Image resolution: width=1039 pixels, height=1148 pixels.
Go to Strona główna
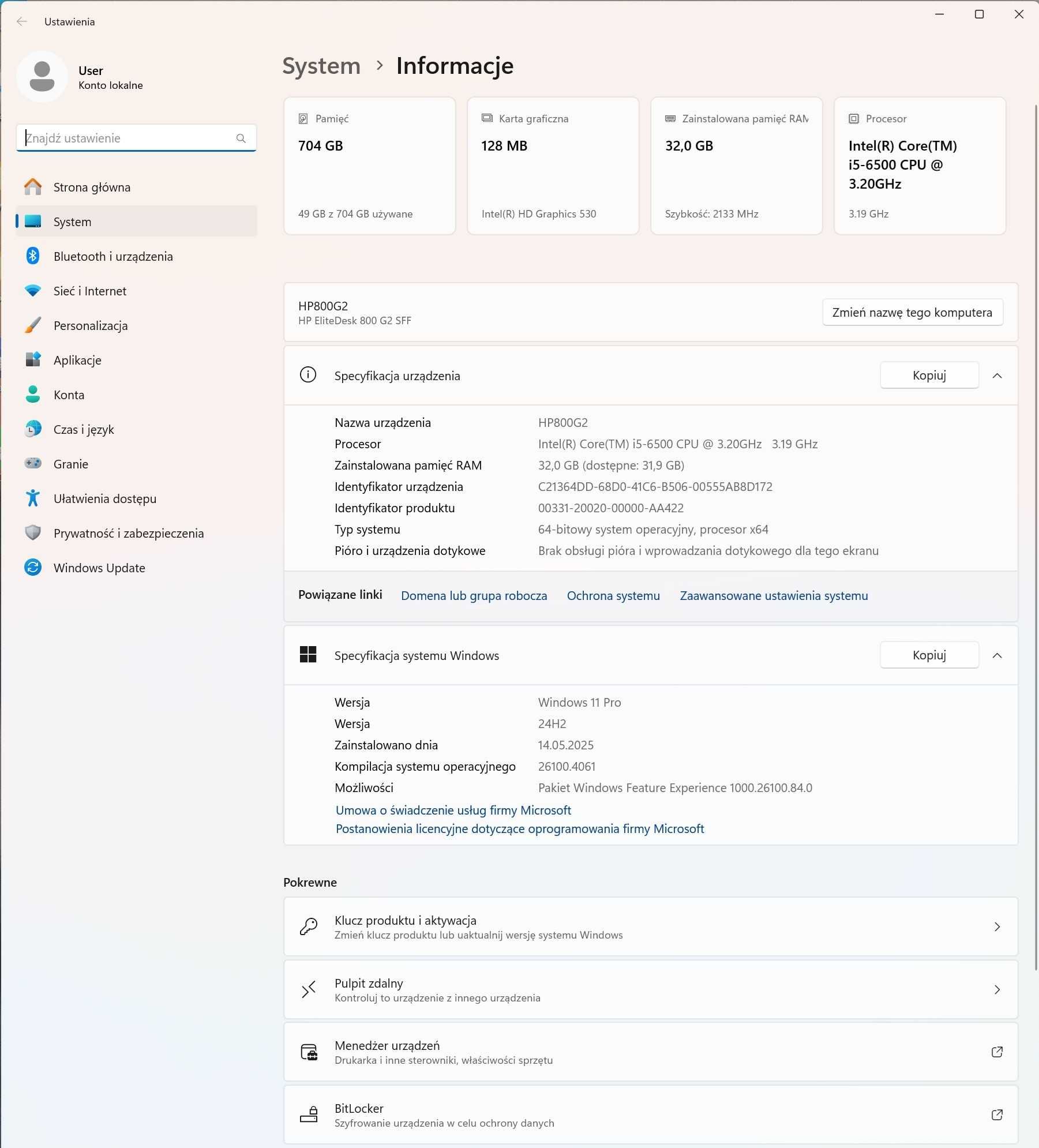tap(136, 187)
